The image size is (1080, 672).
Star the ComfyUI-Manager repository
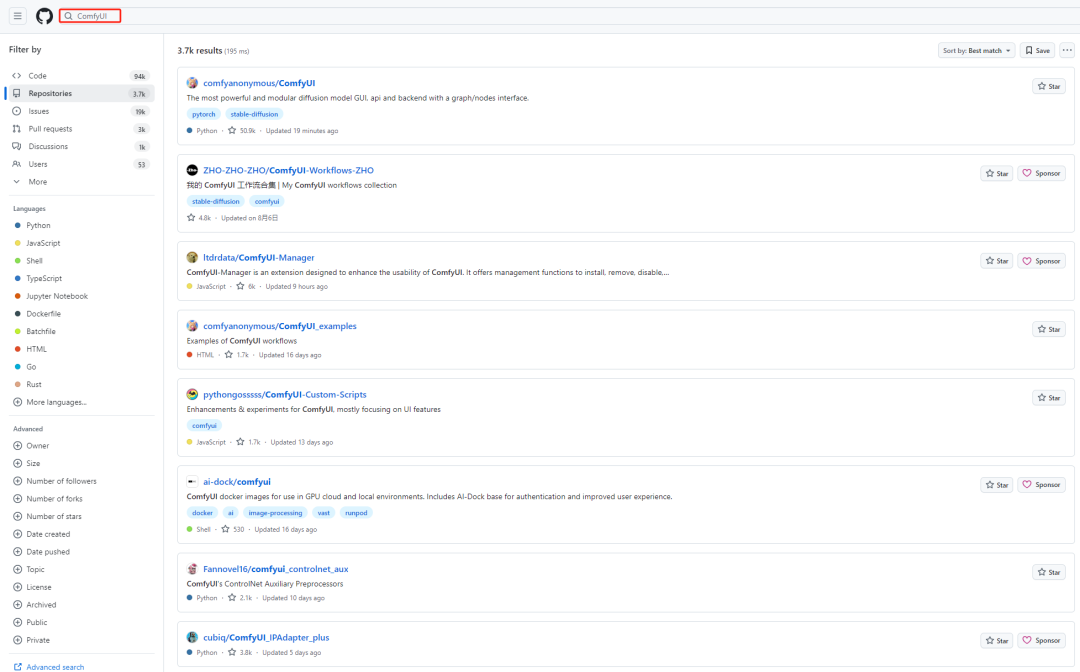997,261
